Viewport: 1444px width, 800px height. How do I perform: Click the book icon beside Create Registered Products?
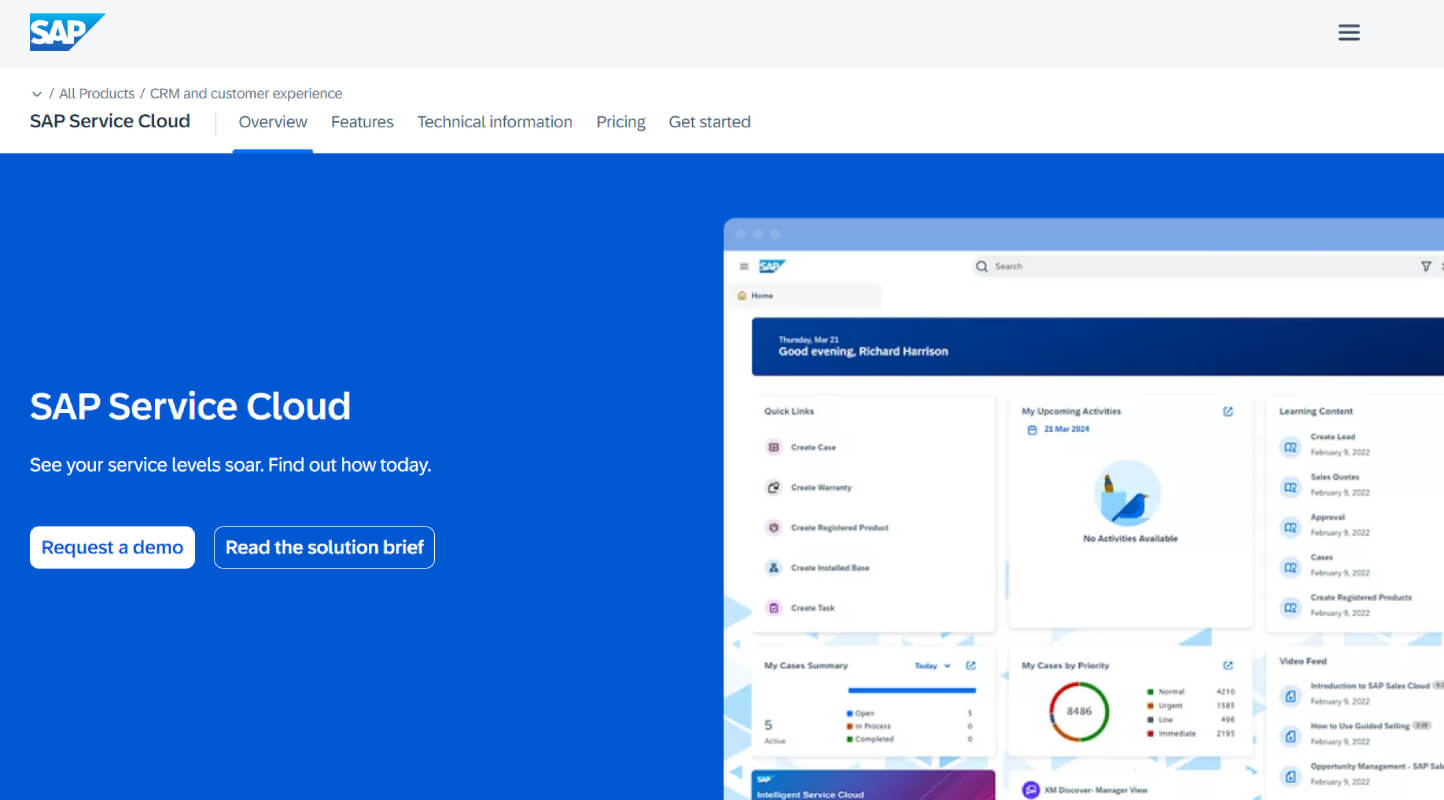(1291, 606)
